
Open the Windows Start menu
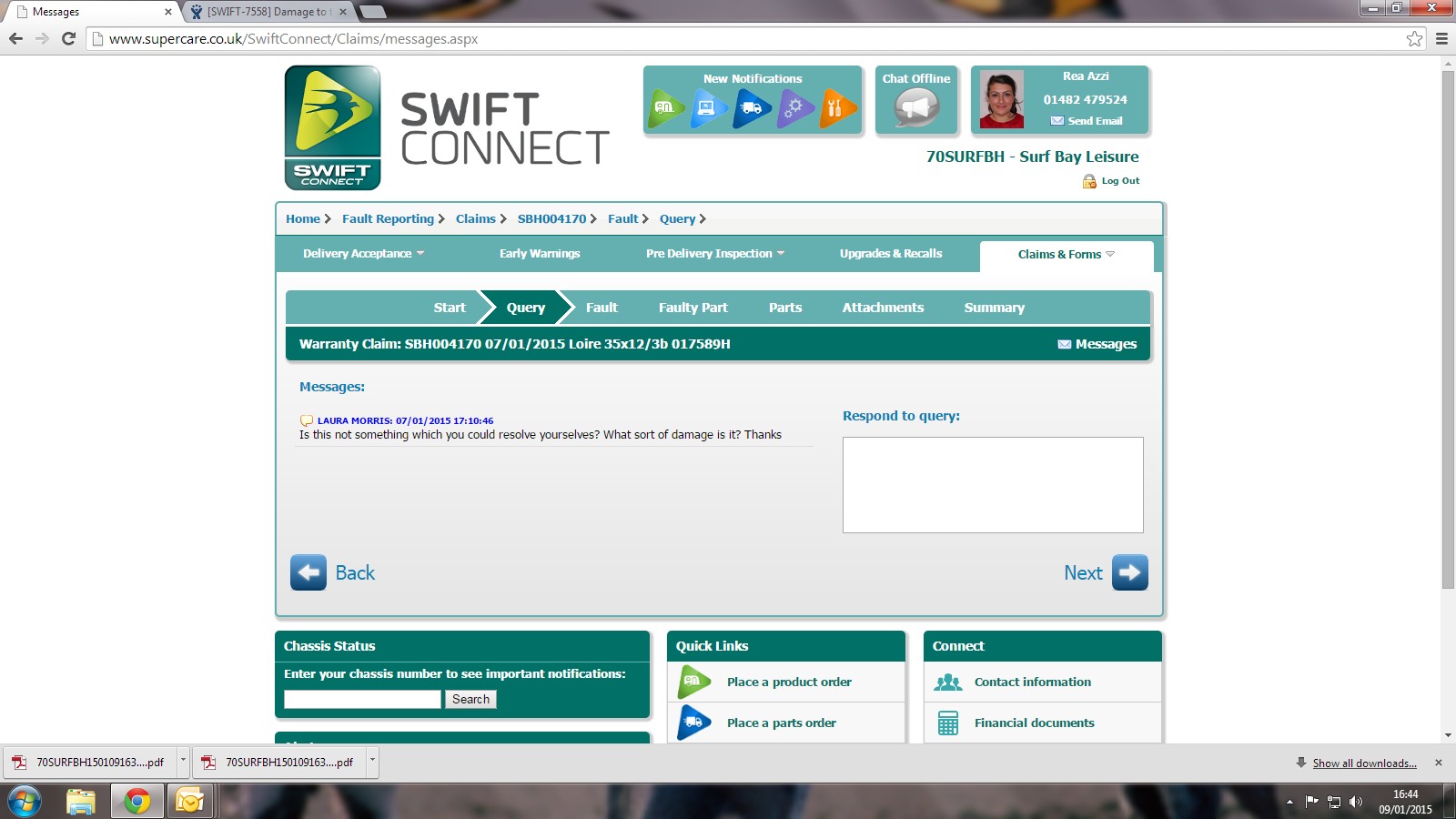click(24, 802)
